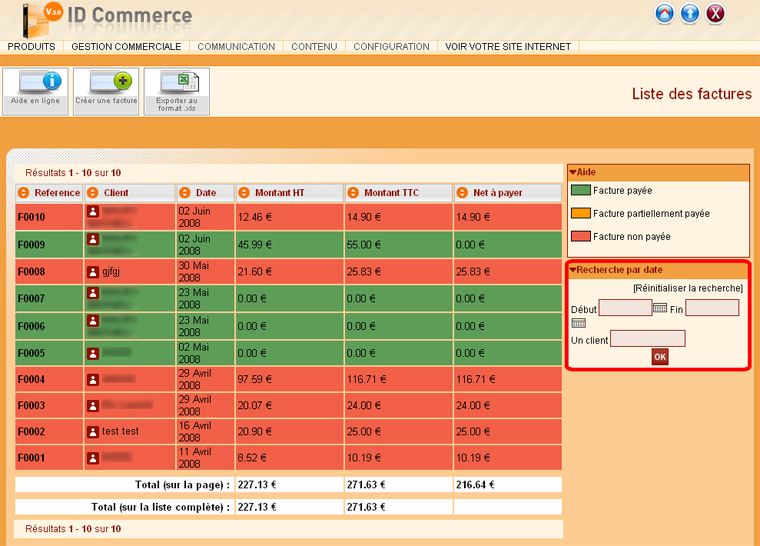The height and width of the screenshot is (546, 760).
Task: Click the red X logout icon
Action: pyautogui.click(x=715, y=14)
